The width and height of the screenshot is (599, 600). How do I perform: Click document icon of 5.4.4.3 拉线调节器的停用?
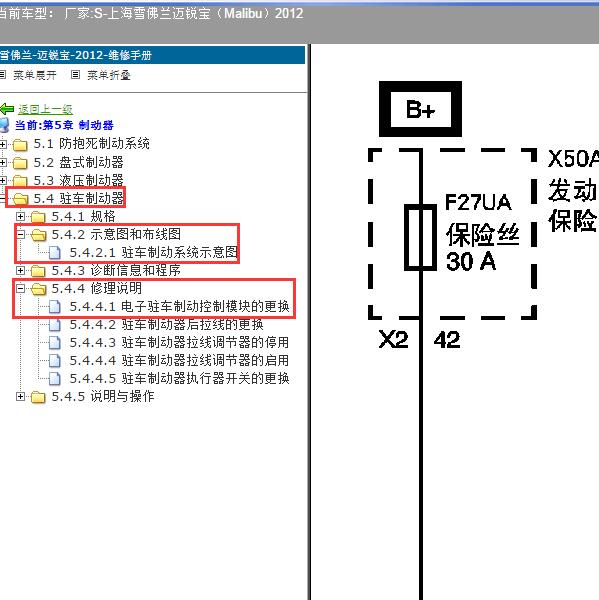click(55, 342)
